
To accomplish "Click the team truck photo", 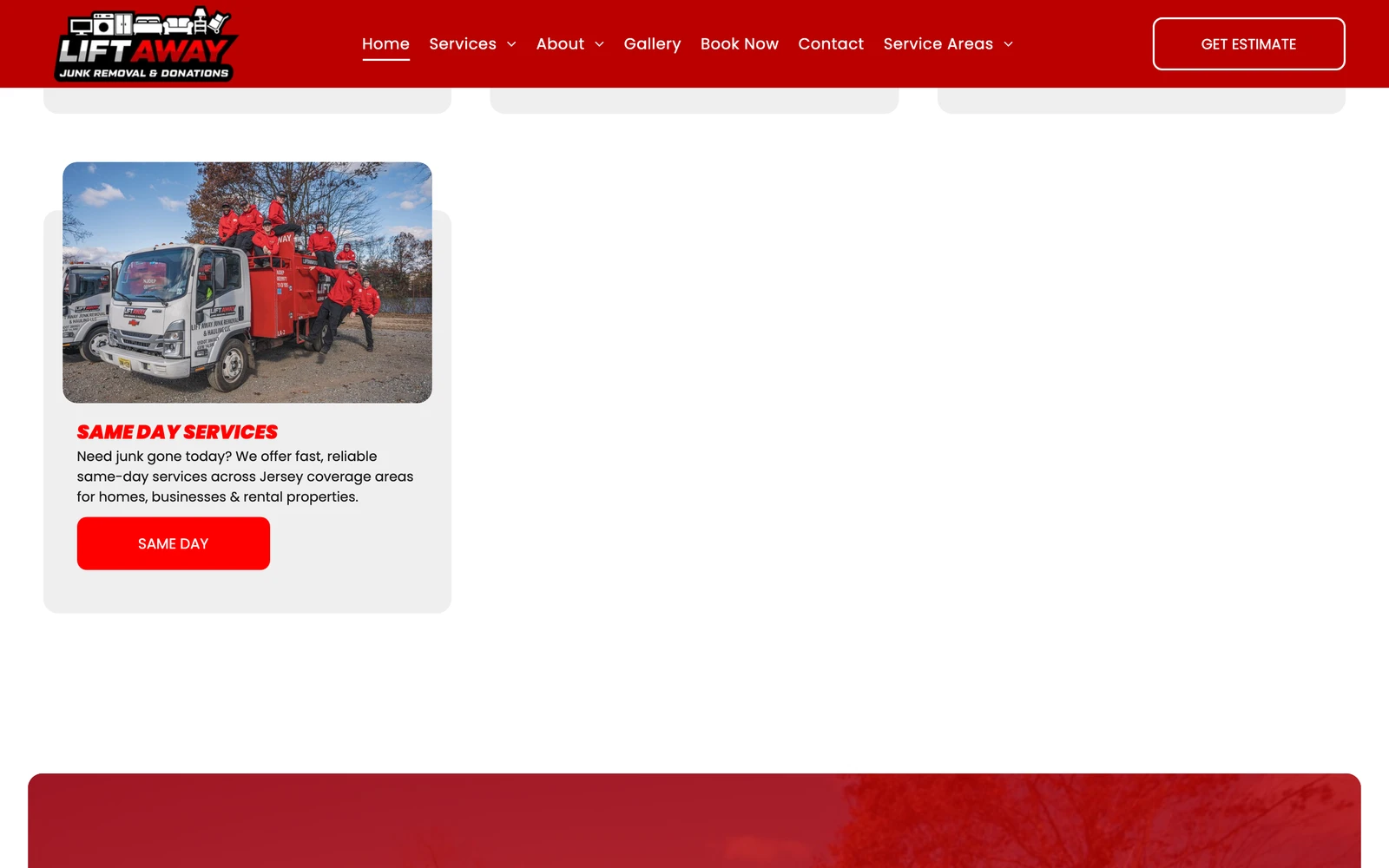I will pos(247,282).
